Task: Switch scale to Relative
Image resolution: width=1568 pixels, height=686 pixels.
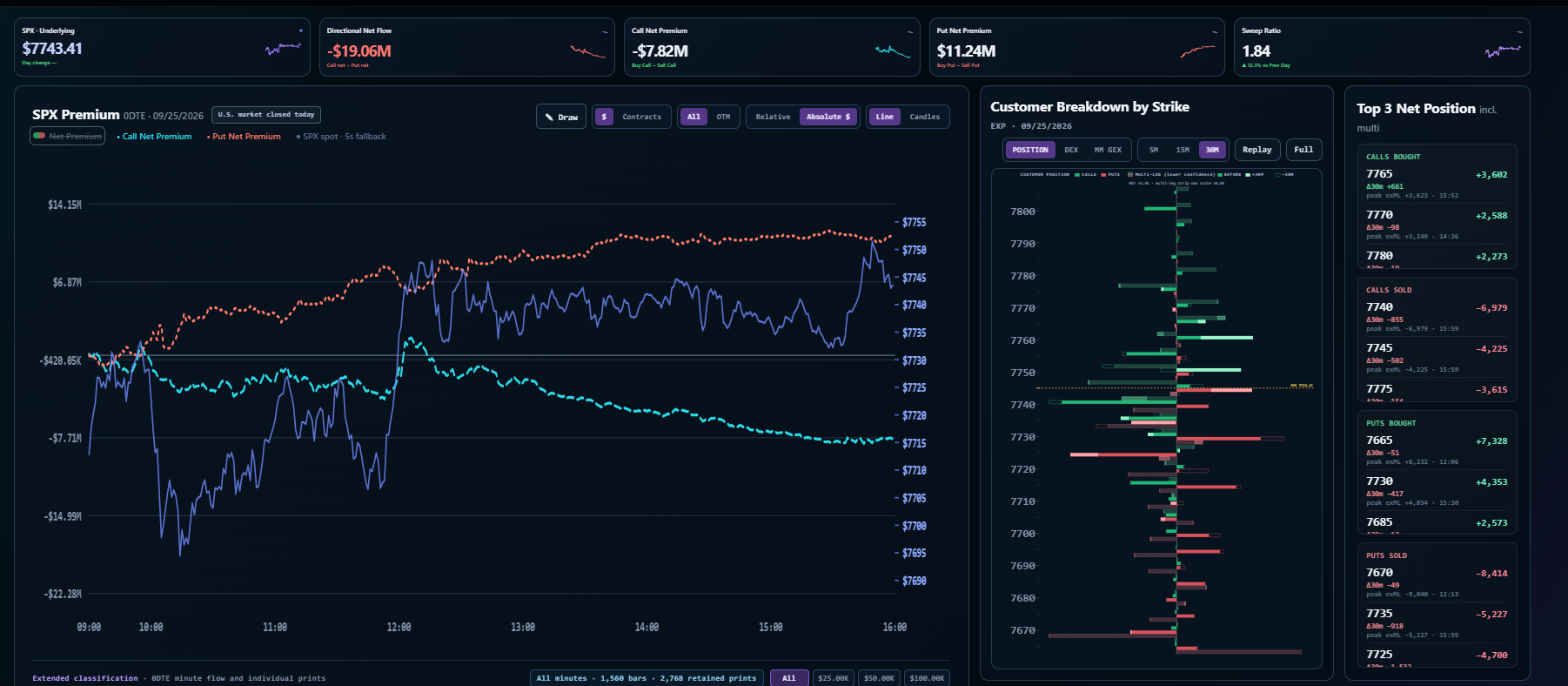Action: tap(773, 117)
